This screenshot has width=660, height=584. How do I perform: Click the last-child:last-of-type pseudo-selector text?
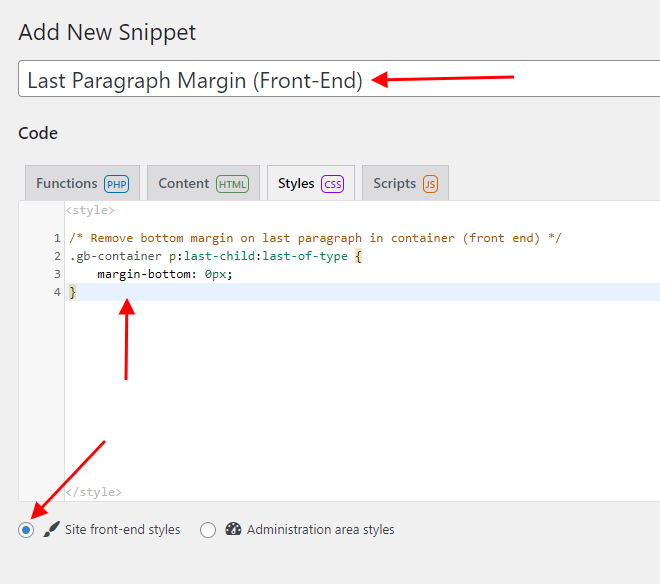click(x=266, y=256)
